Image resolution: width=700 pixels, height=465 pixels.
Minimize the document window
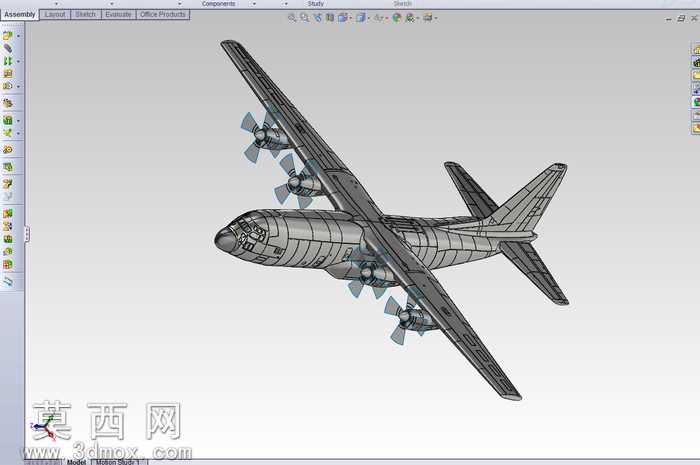coord(668,19)
